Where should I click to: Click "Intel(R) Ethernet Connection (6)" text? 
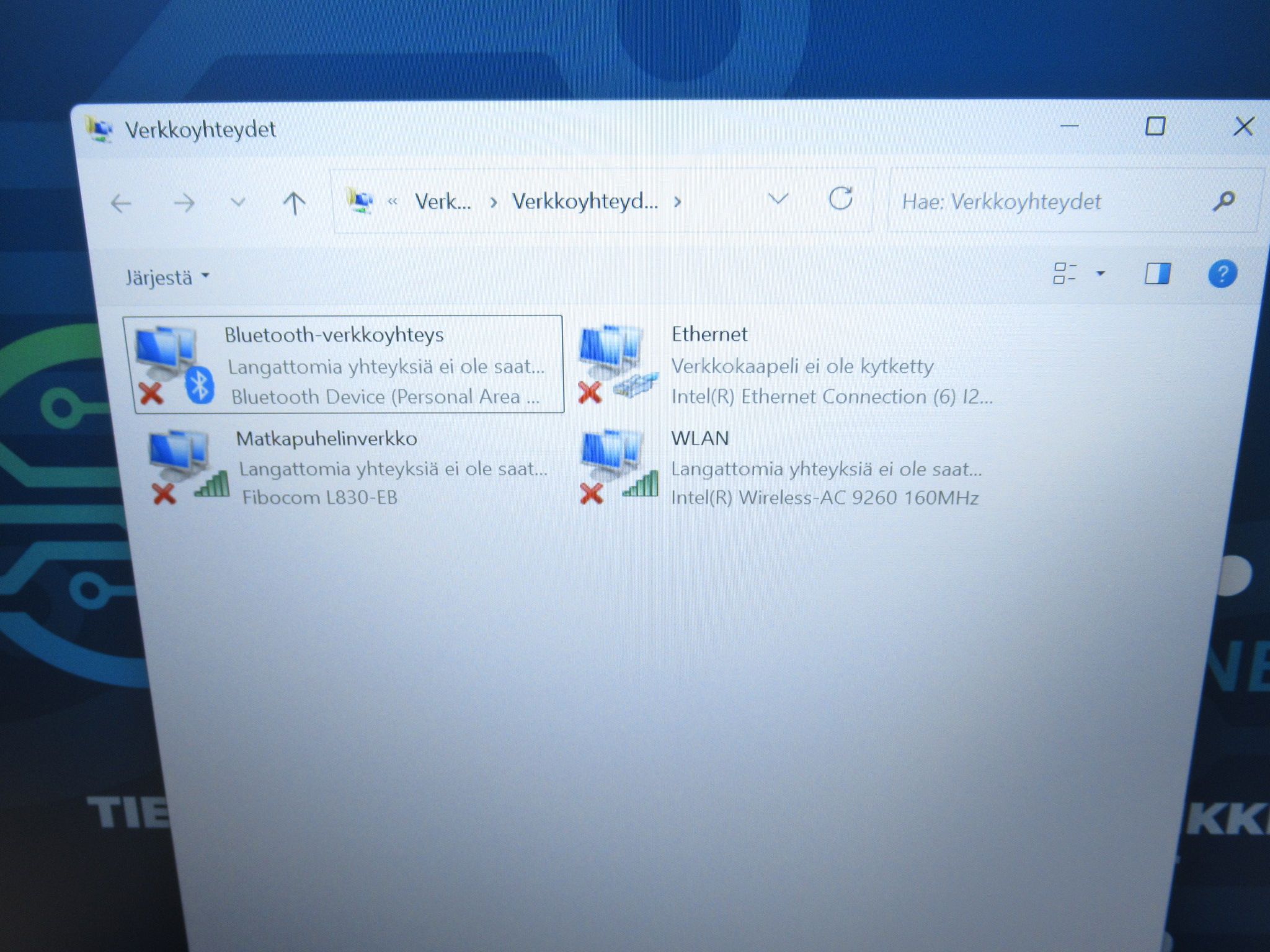click(x=814, y=397)
